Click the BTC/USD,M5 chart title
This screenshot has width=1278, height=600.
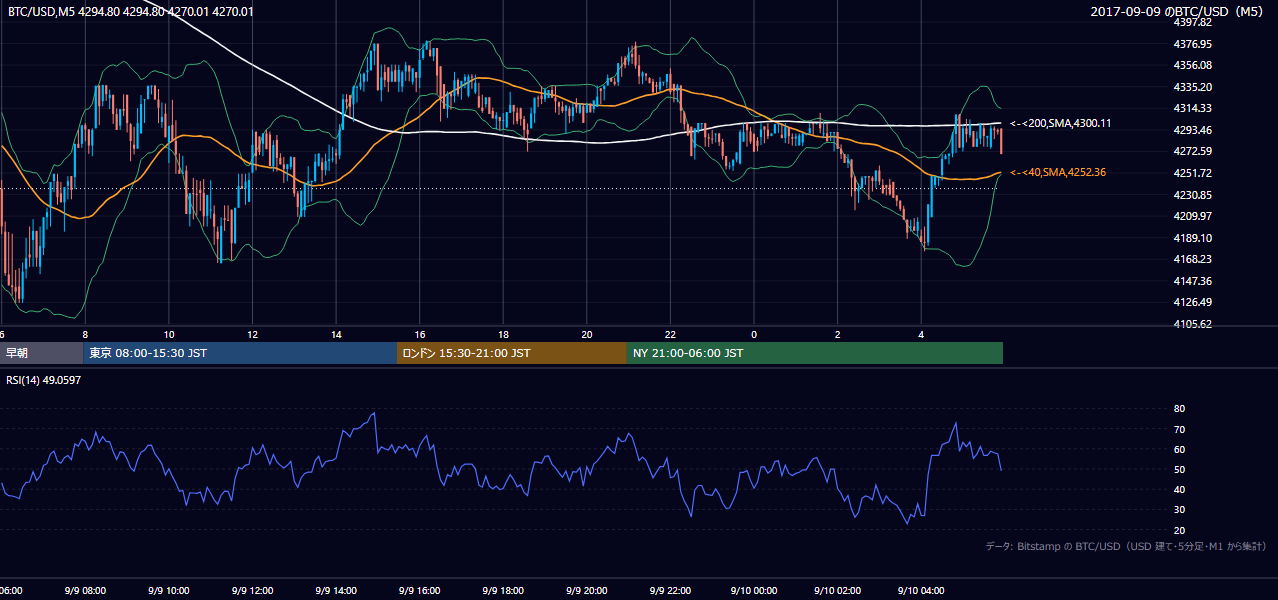tap(130, 11)
